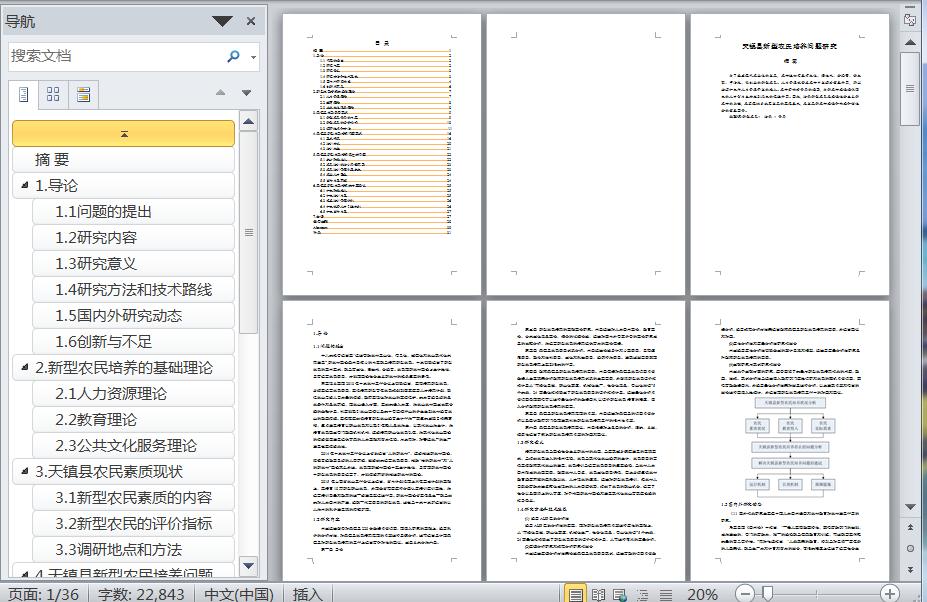The width and height of the screenshot is (927, 602).
Task: Click the abstract page titled 天镇县新型农民培养问题研究
Action: [790, 154]
